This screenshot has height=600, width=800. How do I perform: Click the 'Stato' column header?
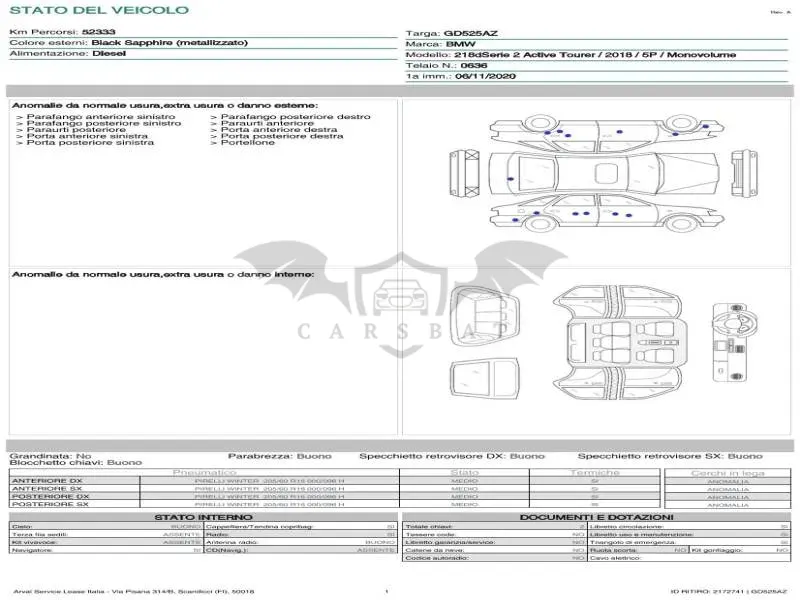click(464, 472)
